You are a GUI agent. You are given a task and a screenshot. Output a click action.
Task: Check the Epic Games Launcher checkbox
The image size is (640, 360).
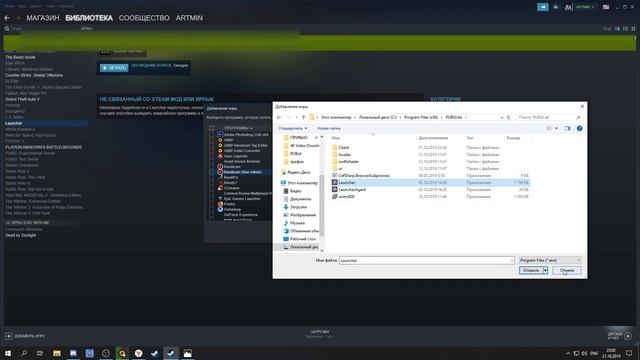coord(211,199)
